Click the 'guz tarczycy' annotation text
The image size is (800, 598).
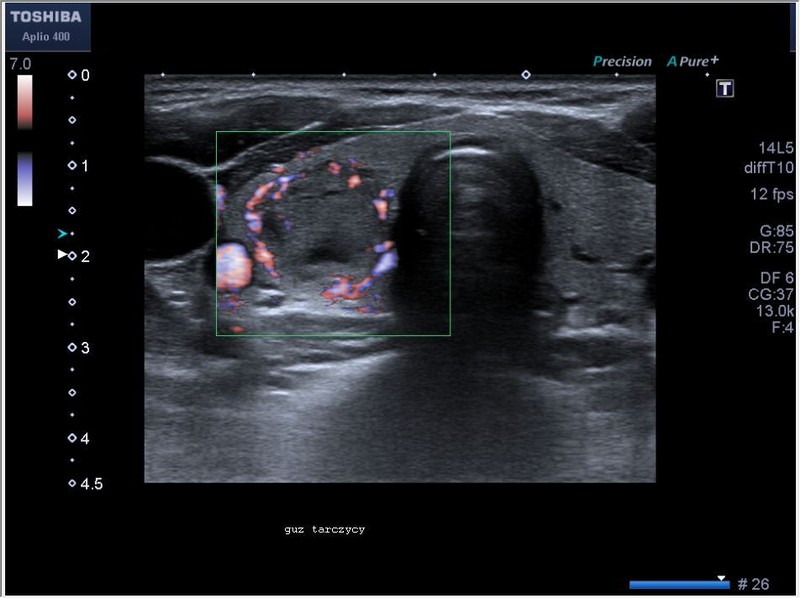[324, 530]
